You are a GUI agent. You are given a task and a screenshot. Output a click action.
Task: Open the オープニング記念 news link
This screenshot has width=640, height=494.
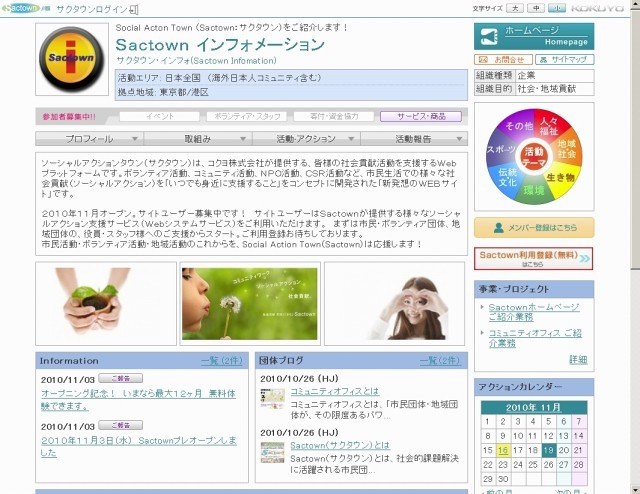pos(138,400)
